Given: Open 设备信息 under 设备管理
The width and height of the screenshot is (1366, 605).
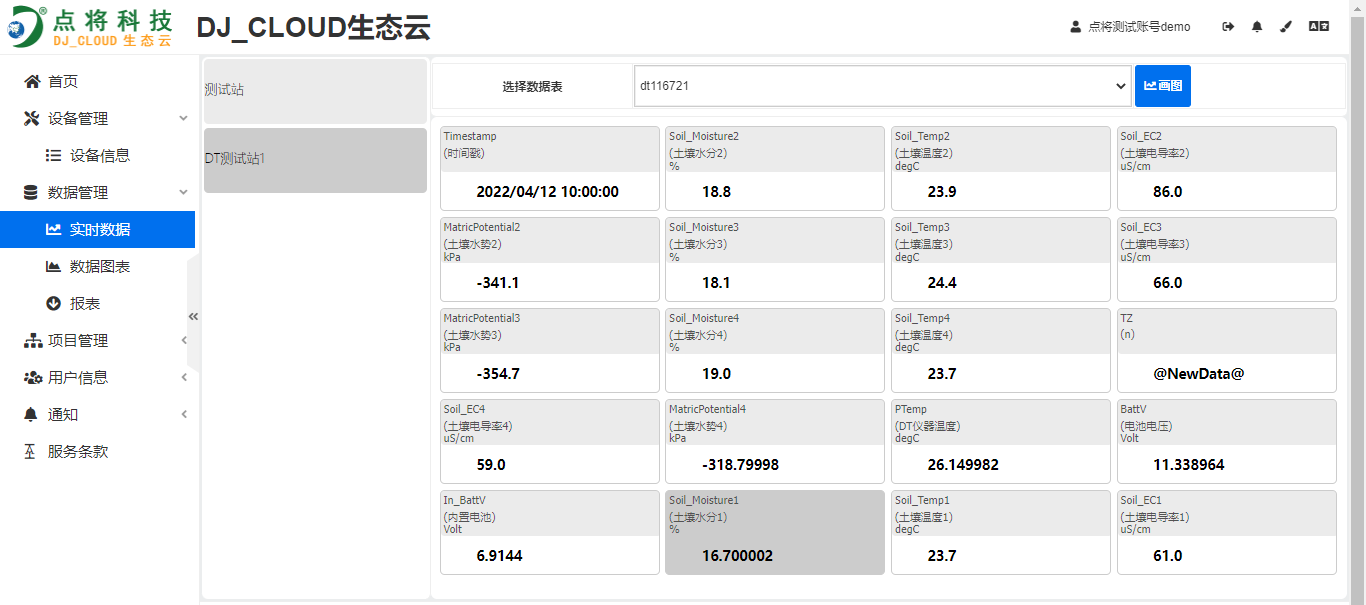Looking at the screenshot, I should coord(99,155).
